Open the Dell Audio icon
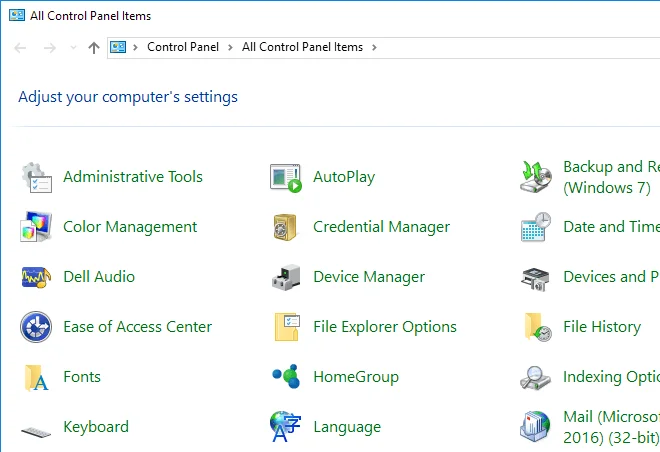The height and width of the screenshot is (452, 660). [x=36, y=277]
